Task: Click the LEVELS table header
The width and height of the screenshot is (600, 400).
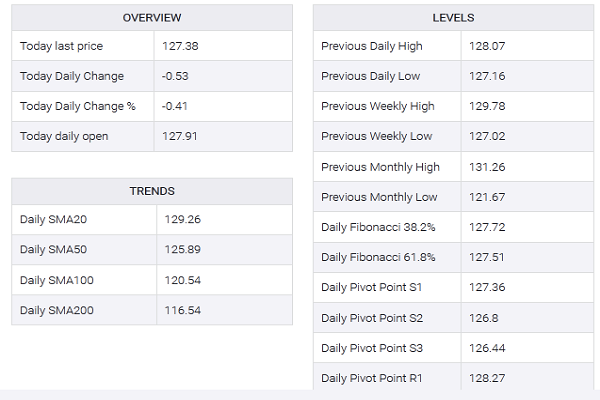Action: tap(453, 18)
